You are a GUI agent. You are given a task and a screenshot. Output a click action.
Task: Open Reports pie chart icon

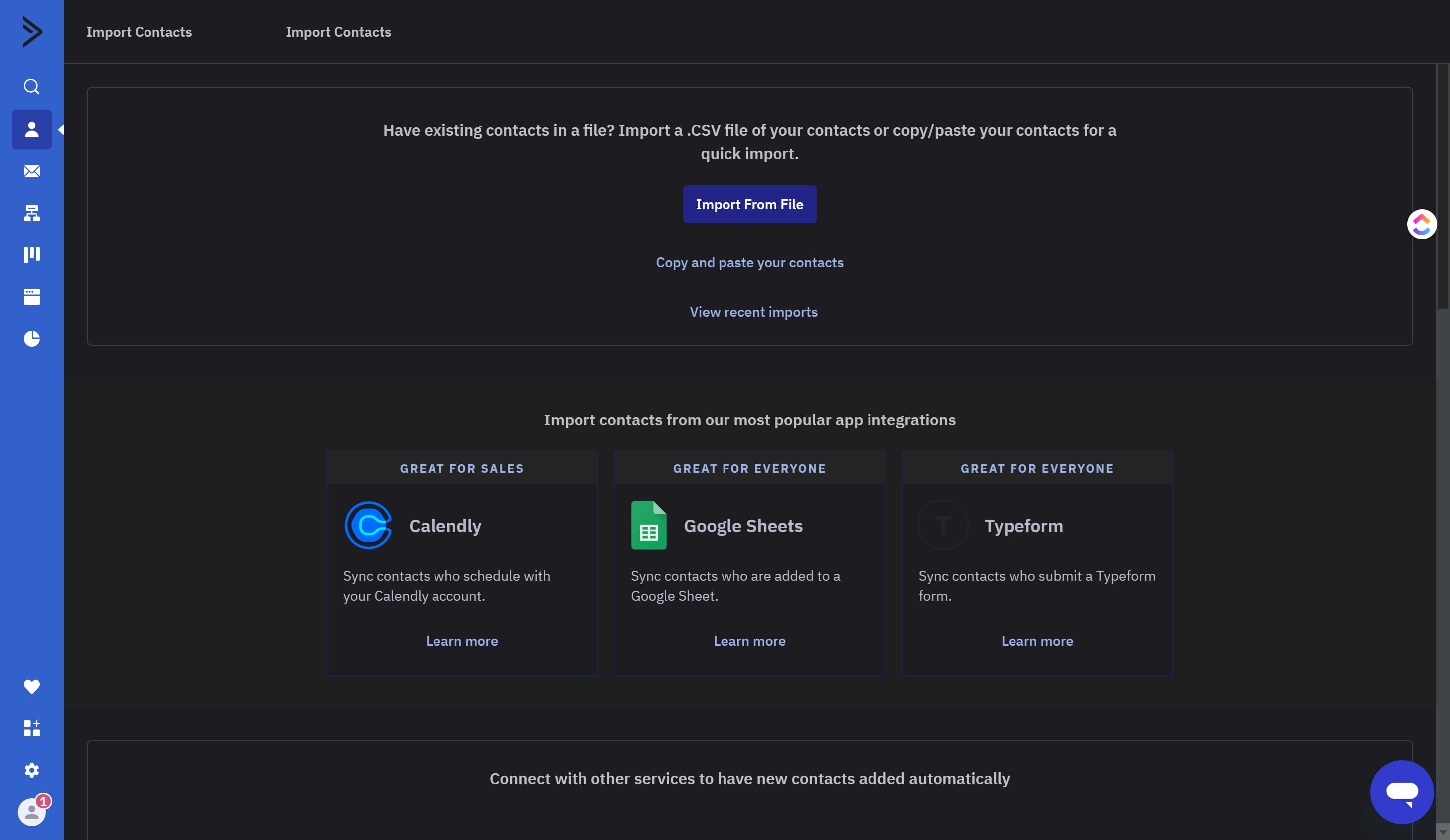click(x=32, y=339)
